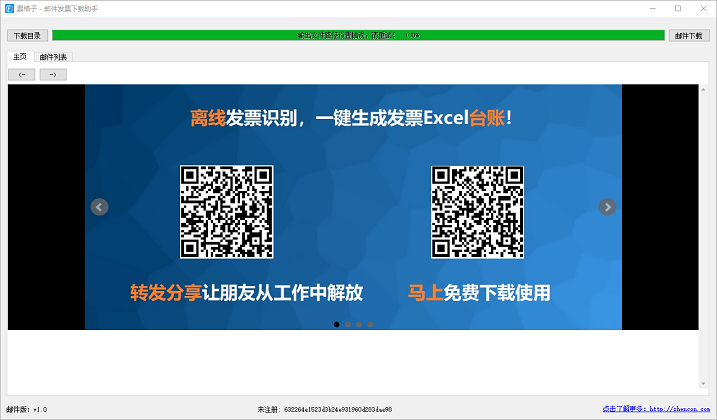Open the 点击了解更多 website link
This screenshot has height=420, width=717.
(656, 409)
